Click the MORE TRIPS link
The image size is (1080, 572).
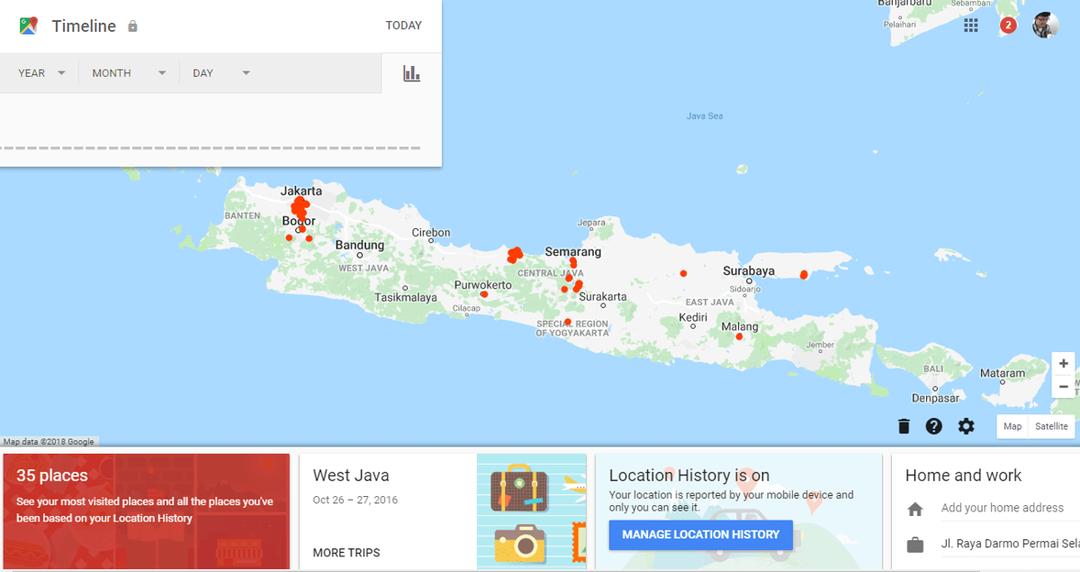tap(346, 553)
